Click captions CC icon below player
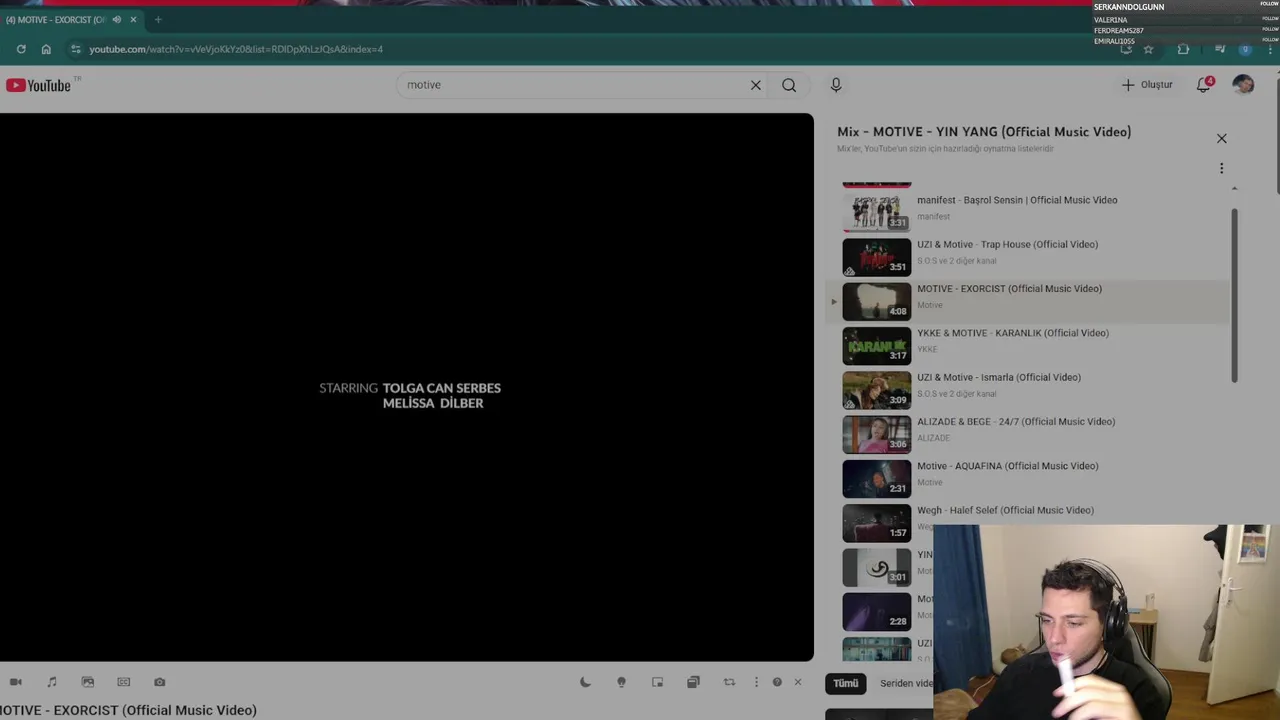Viewport: 1280px width, 720px height. [124, 682]
